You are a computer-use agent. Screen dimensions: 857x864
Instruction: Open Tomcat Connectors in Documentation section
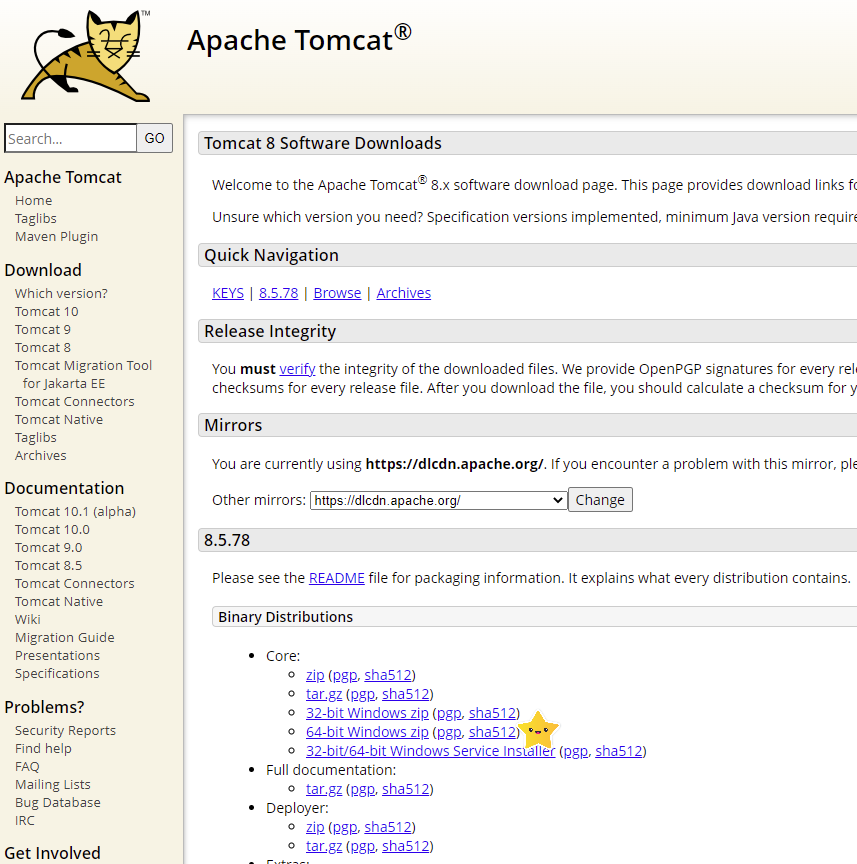[x=74, y=584]
